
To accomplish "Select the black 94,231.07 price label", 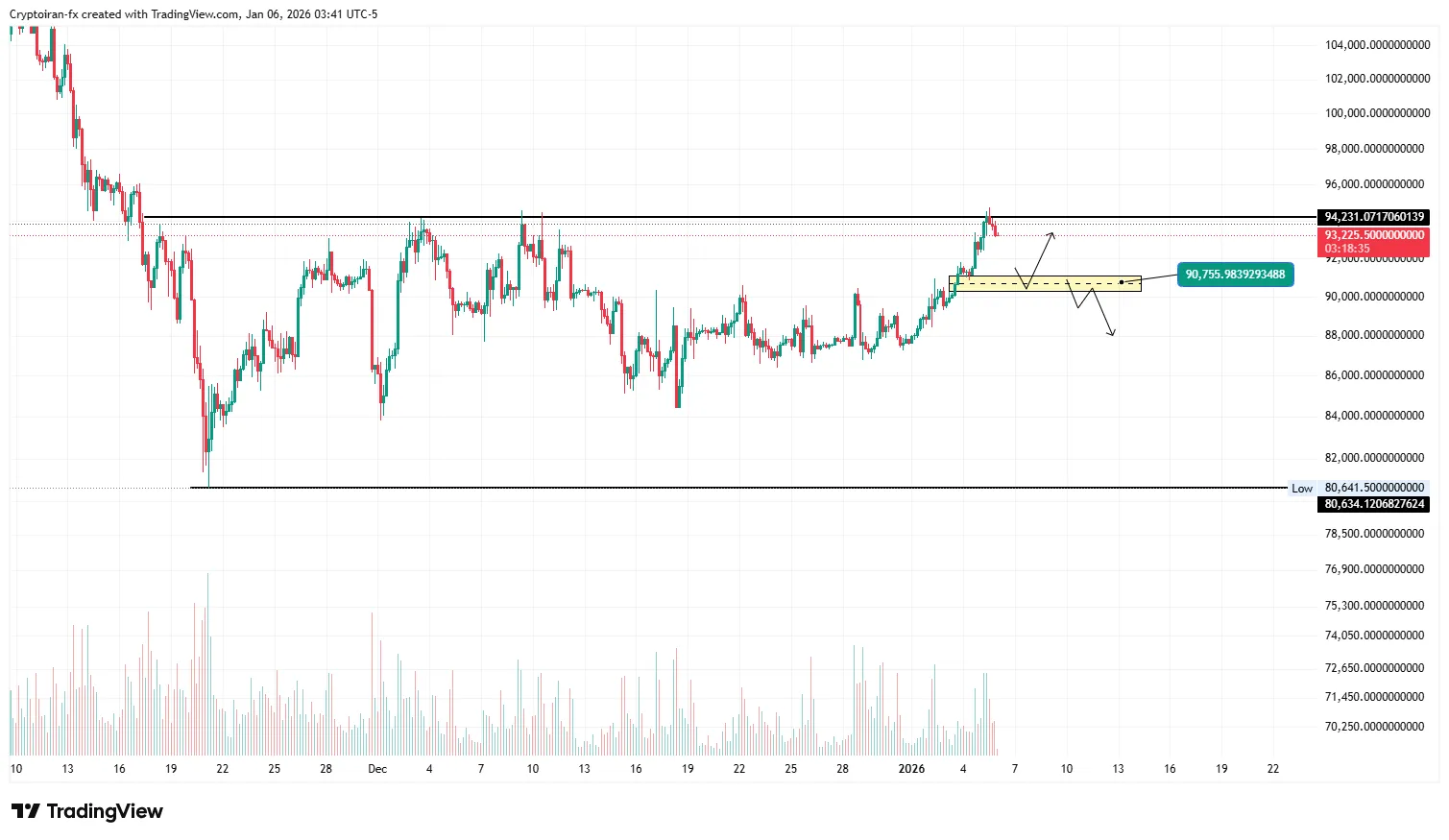I will pos(1373,217).
